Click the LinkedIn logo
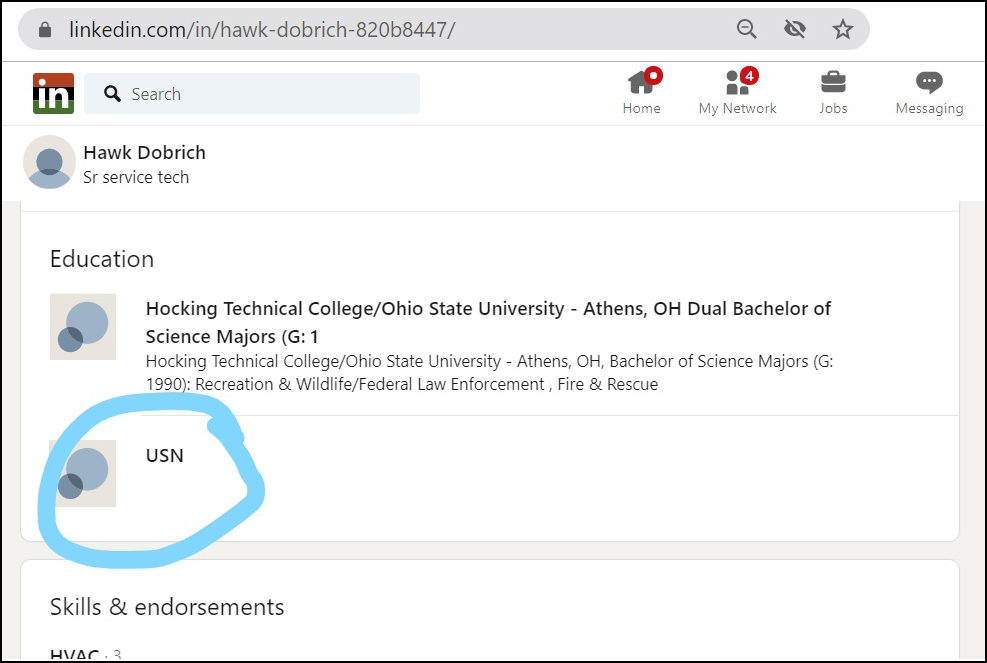Viewport: 987px width, 663px height. 53,94
